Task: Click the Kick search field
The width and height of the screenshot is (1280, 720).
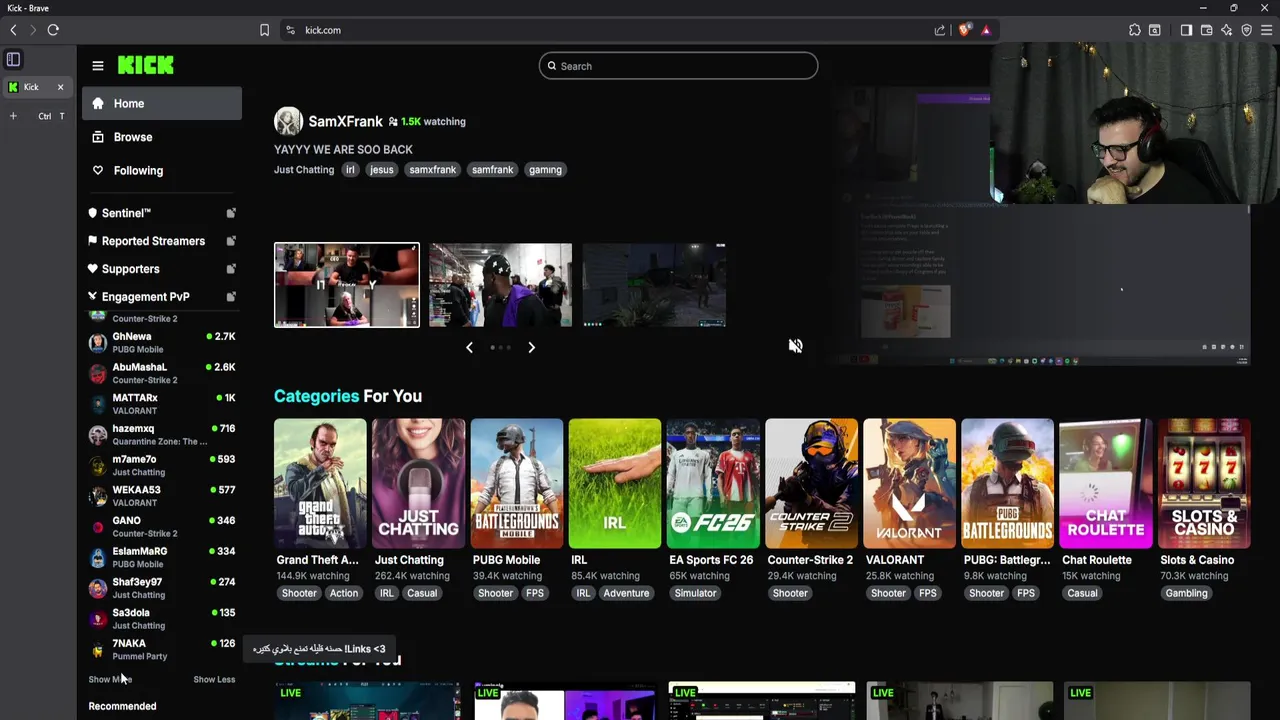Action: [678, 66]
